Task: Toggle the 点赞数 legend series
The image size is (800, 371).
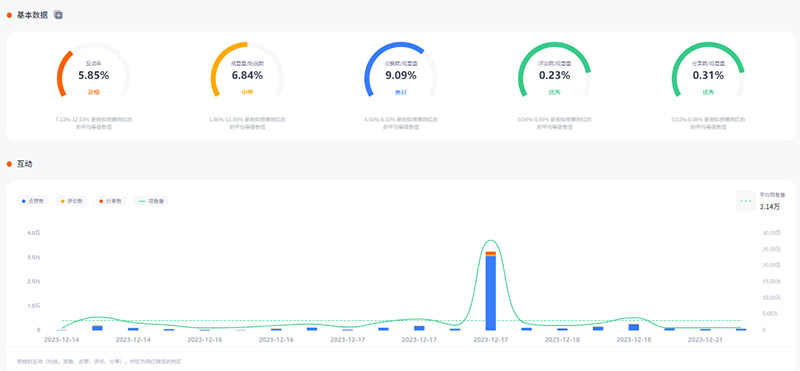Action: [33, 201]
